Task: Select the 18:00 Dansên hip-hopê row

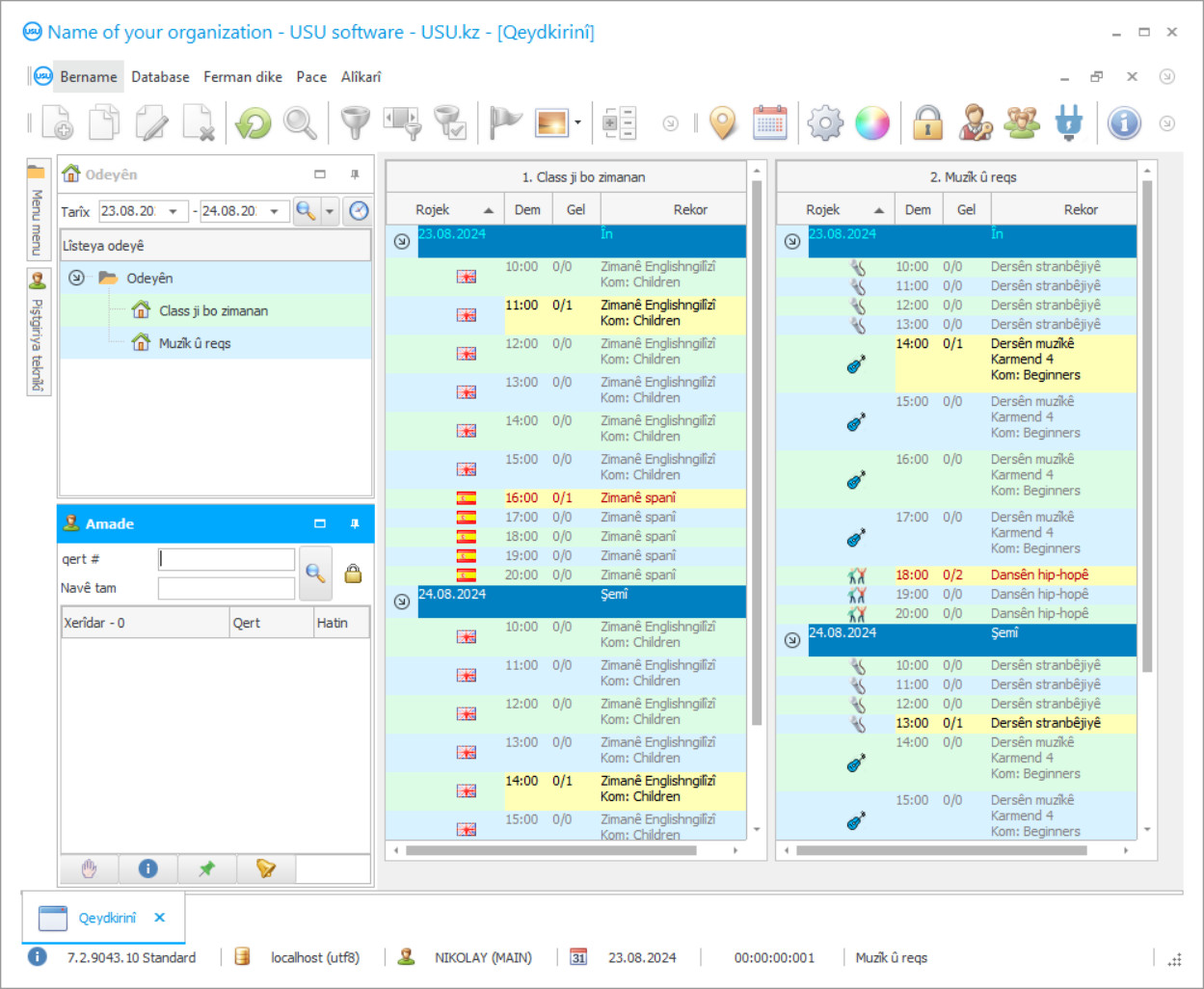Action: tap(956, 575)
